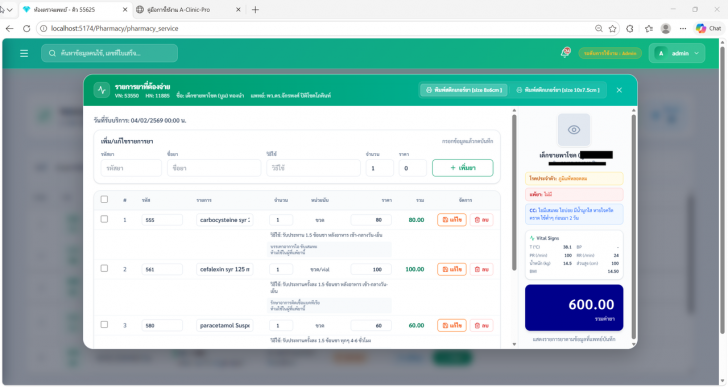The image size is (728, 387).
Task: Click the quantity field in cefalexin row
Action: pyautogui.click(x=281, y=269)
